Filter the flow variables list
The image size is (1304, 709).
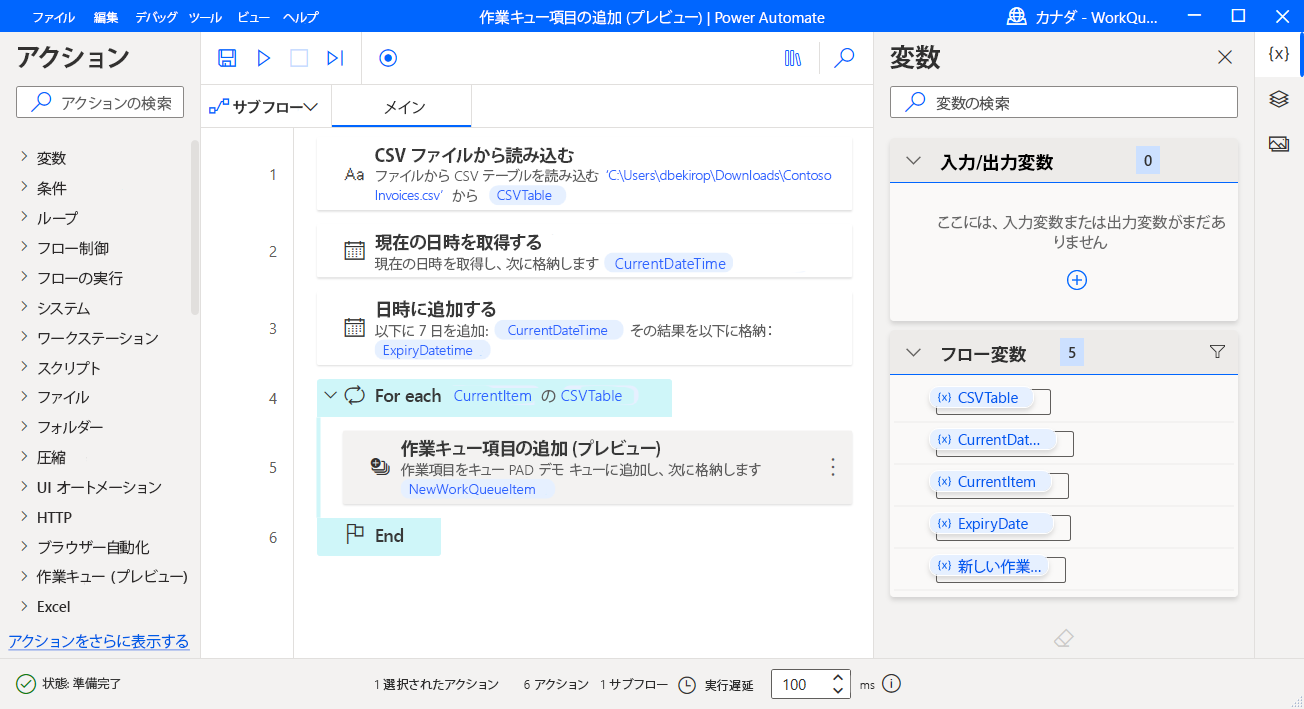(1217, 351)
